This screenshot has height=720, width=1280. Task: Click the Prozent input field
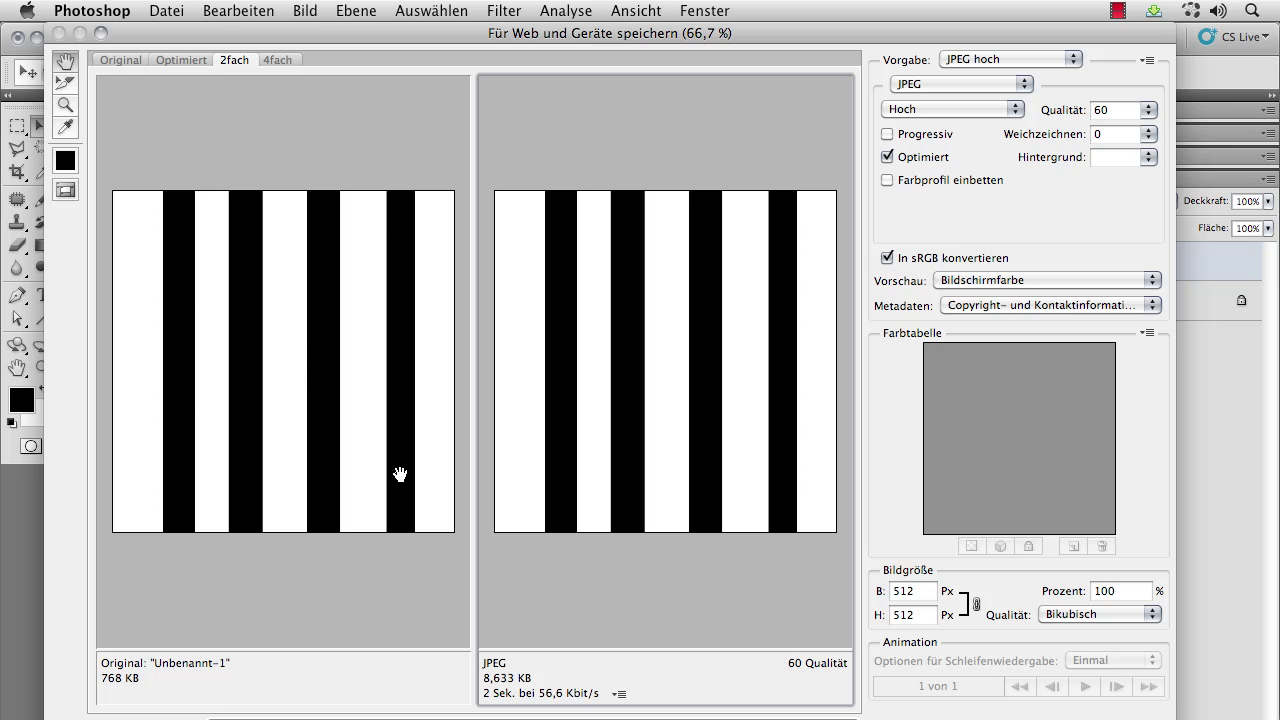click(x=1121, y=591)
